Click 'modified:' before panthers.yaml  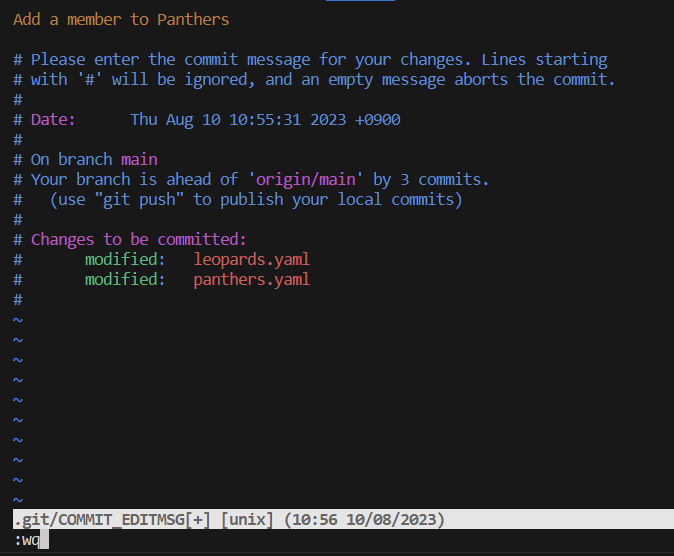(x=125, y=280)
